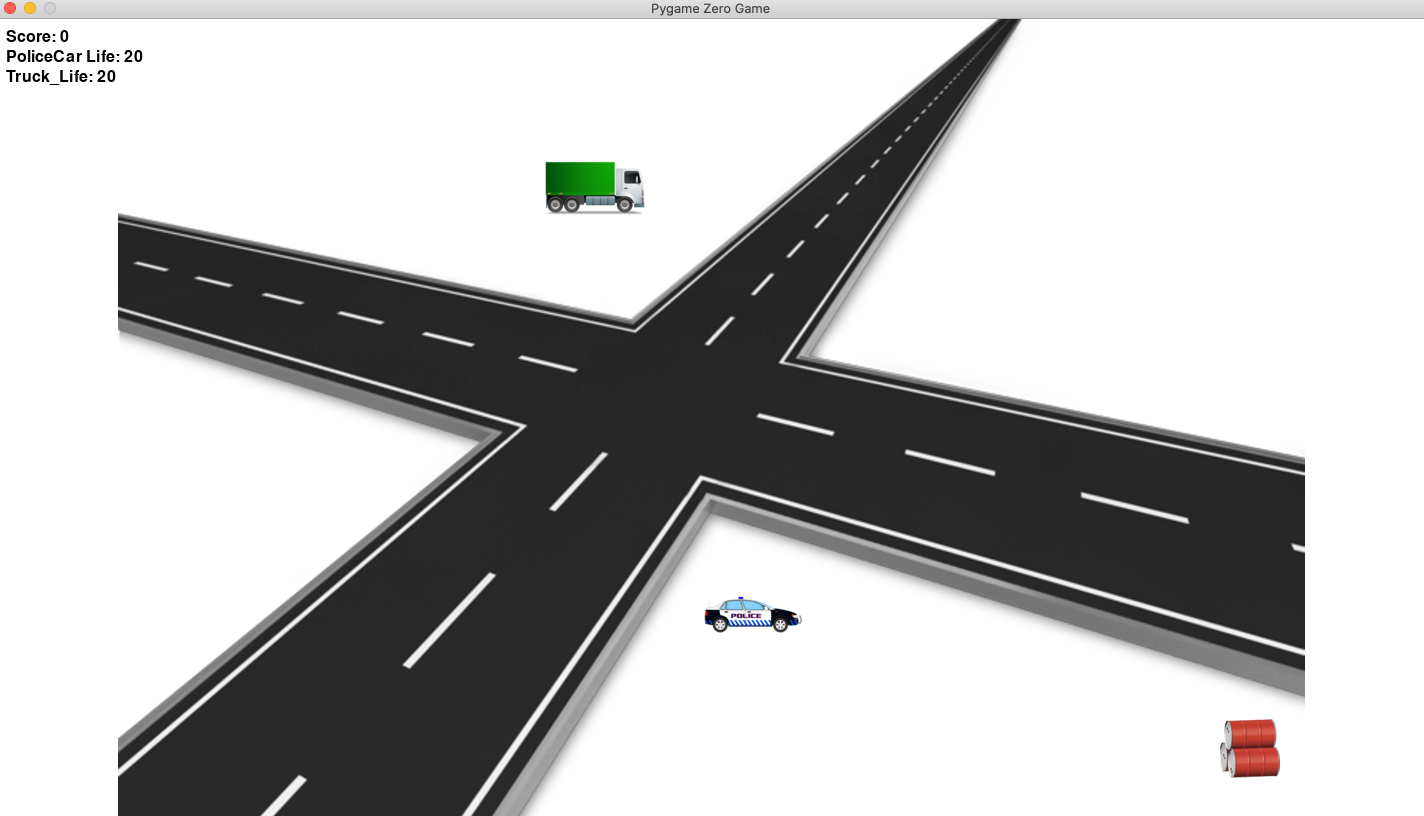This screenshot has width=1424, height=816.
Task: Click the green cargo truck sprite
Action: pyautogui.click(x=594, y=187)
